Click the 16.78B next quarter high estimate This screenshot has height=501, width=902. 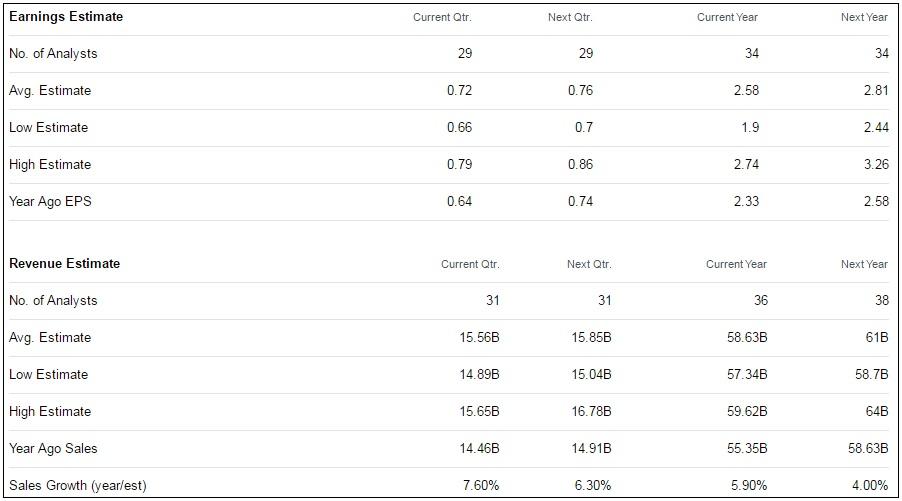pos(591,412)
